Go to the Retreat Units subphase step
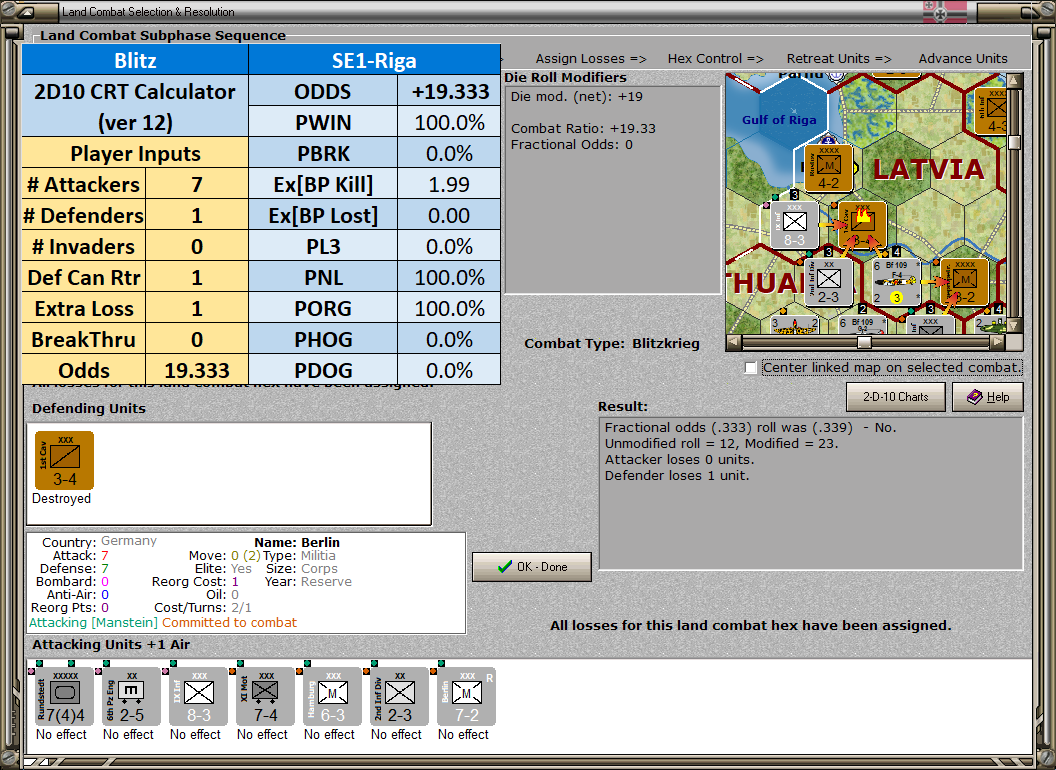This screenshot has width=1056, height=770. (x=838, y=59)
